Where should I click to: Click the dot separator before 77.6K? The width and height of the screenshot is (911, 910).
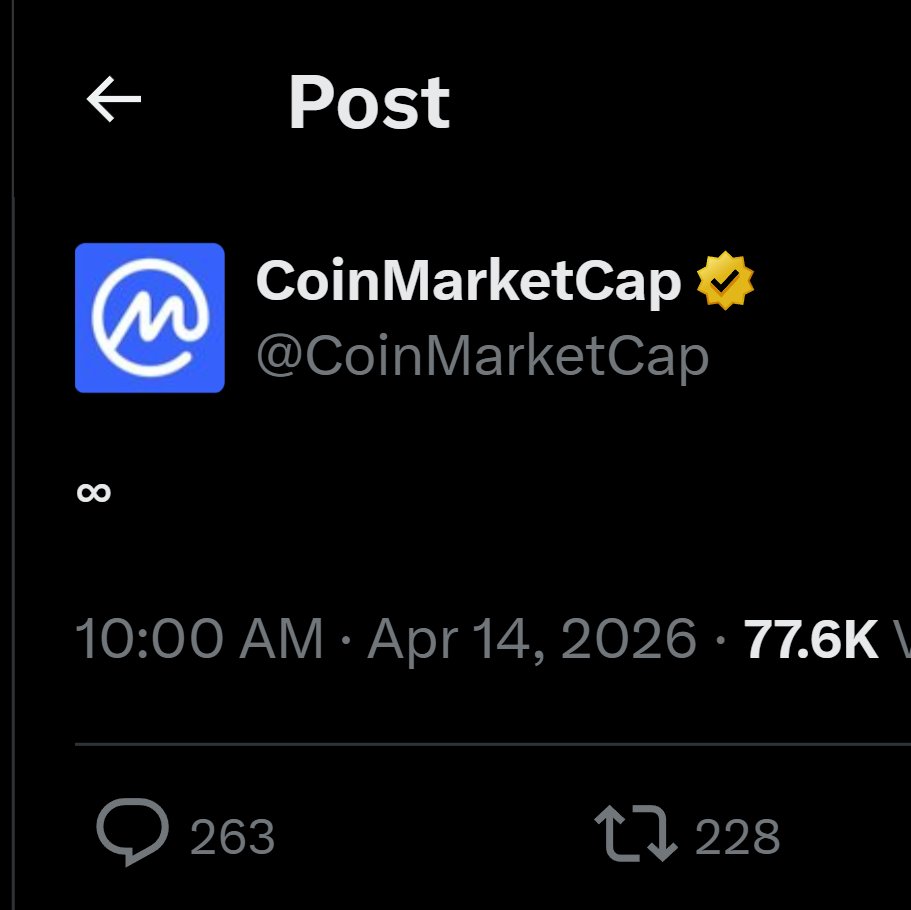coord(721,639)
